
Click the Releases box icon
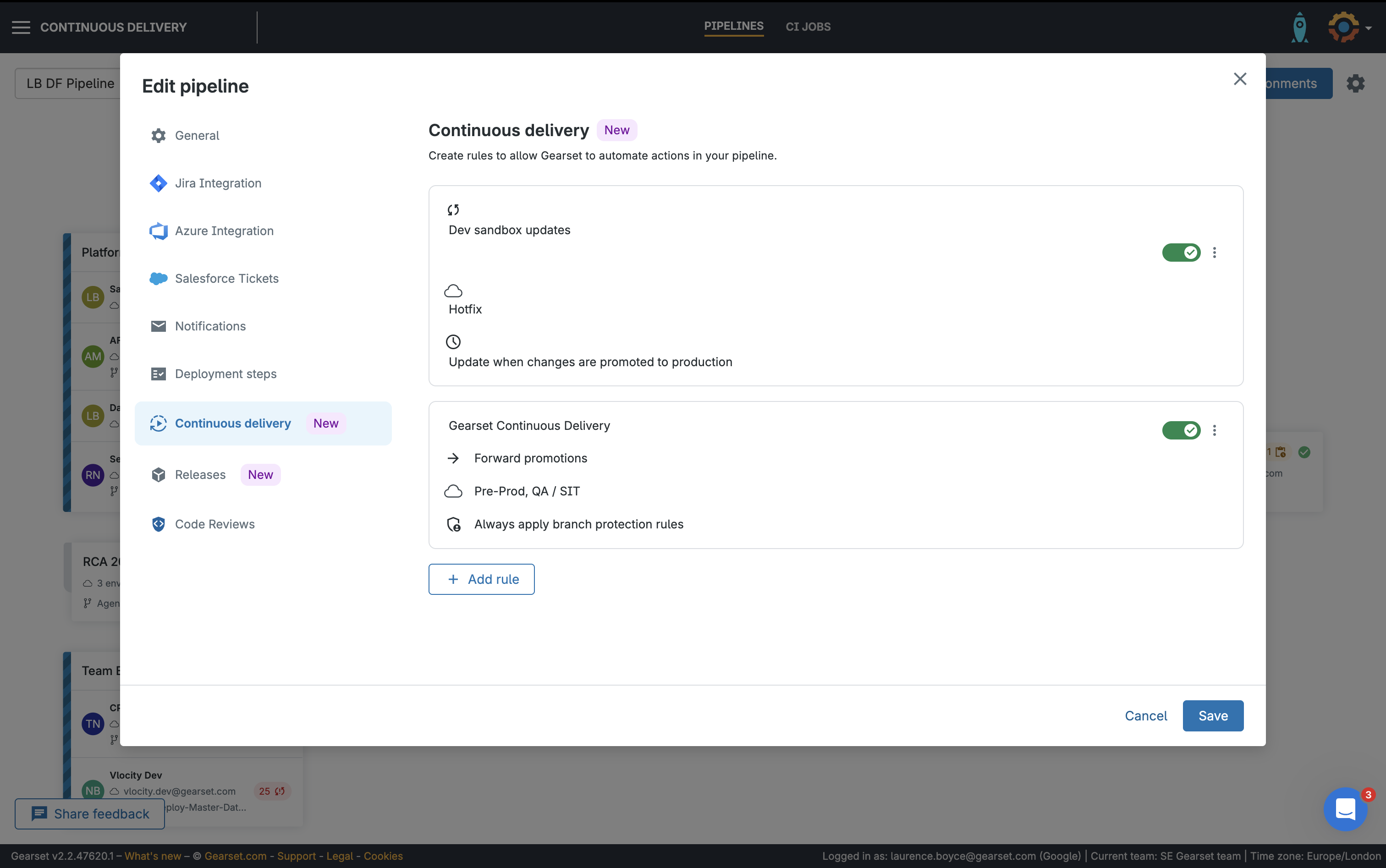tap(159, 475)
